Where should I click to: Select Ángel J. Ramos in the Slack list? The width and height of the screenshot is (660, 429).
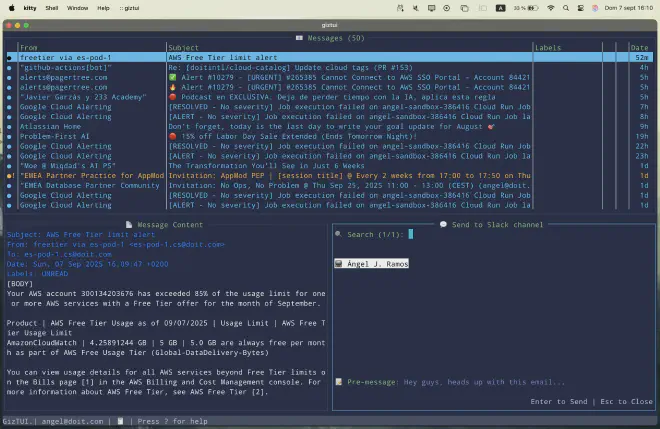(x=371, y=264)
